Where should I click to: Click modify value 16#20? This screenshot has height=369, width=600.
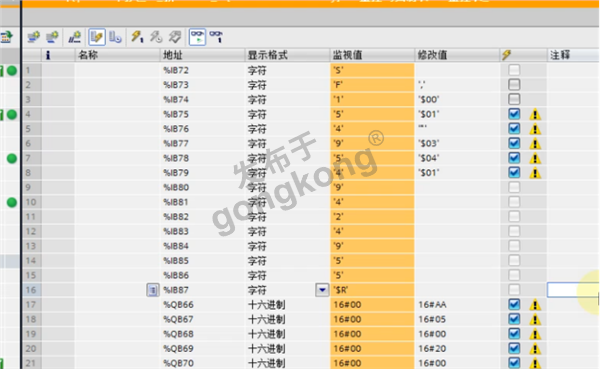tap(432, 348)
